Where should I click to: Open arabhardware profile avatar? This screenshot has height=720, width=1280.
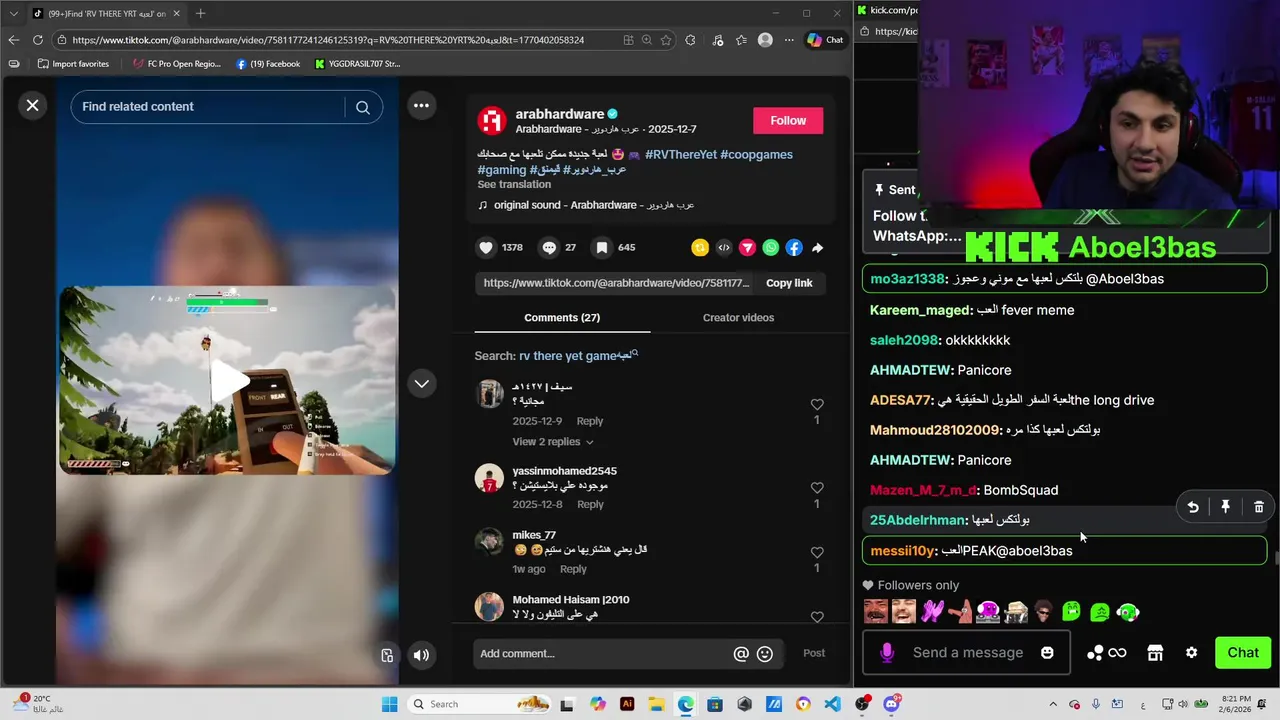click(x=491, y=120)
